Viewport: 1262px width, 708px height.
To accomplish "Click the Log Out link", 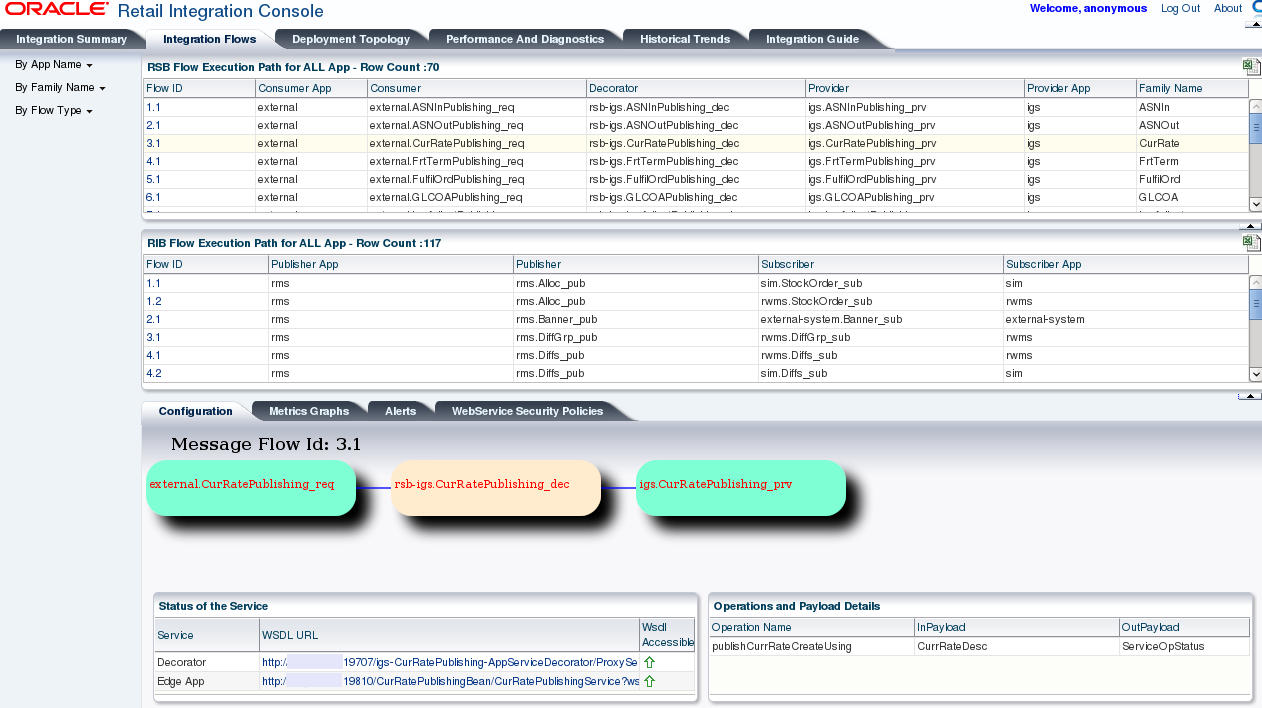I will coord(1180,8).
